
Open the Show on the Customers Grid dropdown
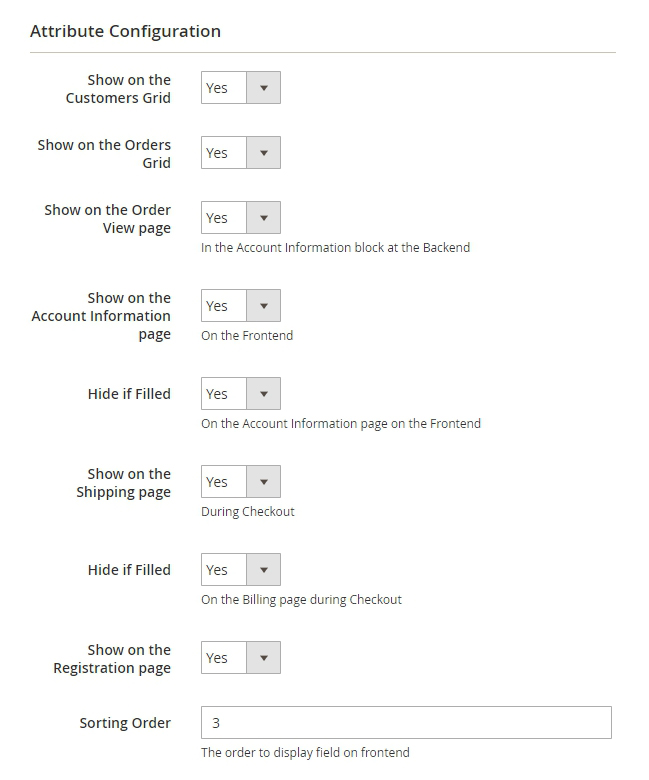tap(241, 88)
